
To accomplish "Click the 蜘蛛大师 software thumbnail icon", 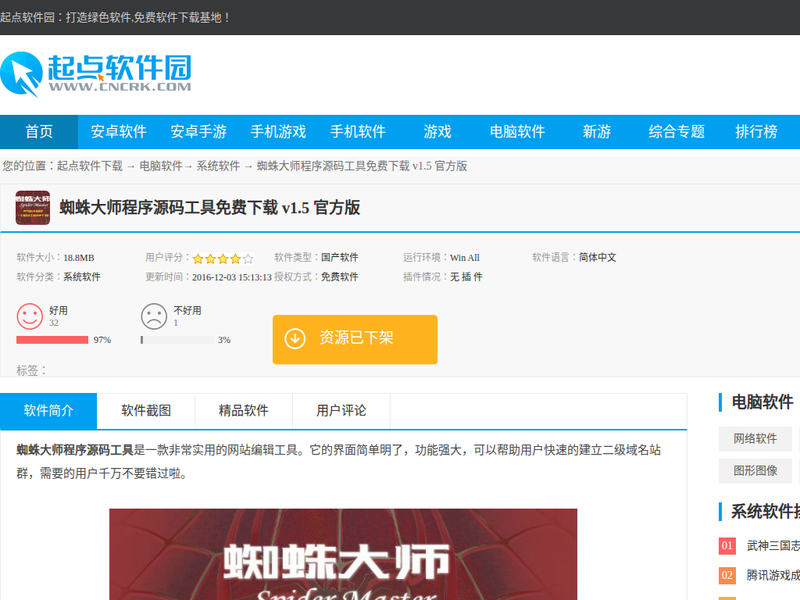I will coord(33,208).
